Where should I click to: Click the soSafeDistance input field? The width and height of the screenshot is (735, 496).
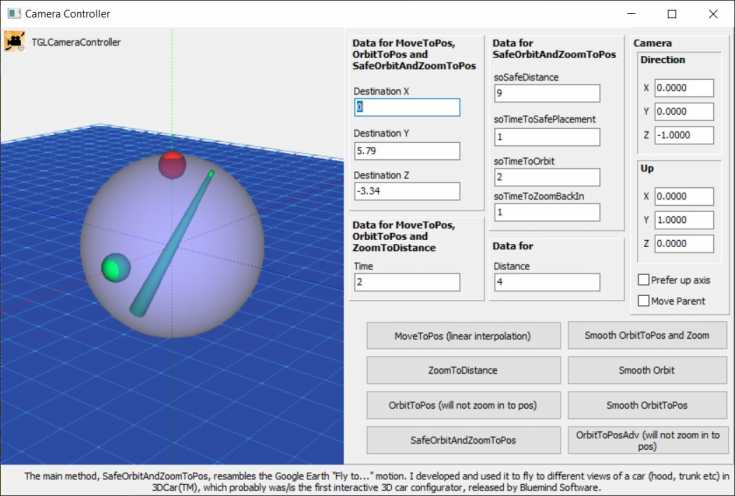coord(546,93)
